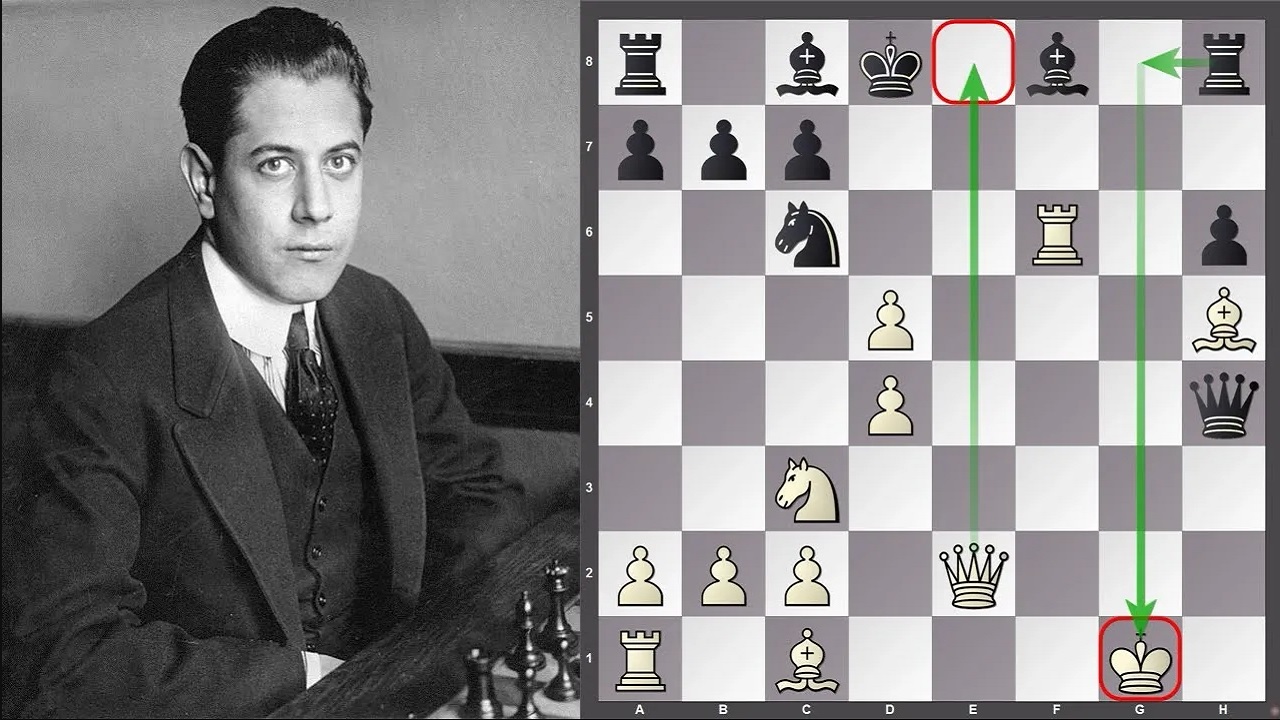Select the white bishop on h5
Image resolution: width=1280 pixels, height=720 pixels.
click(x=1225, y=317)
